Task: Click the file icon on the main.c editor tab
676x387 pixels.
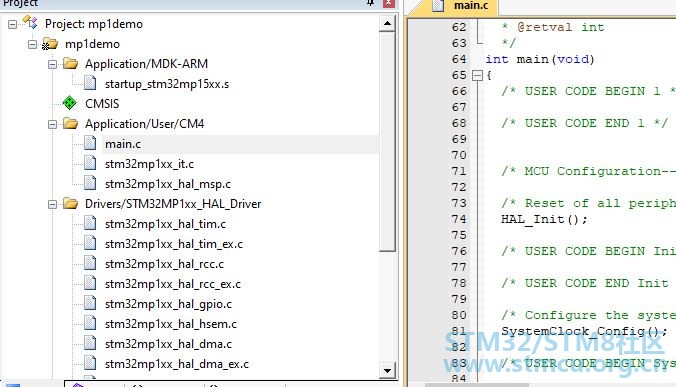Action: [438, 5]
